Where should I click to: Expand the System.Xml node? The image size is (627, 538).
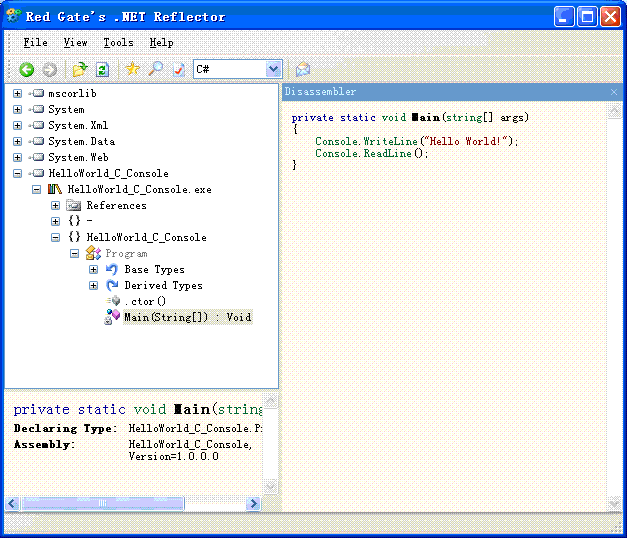17,125
